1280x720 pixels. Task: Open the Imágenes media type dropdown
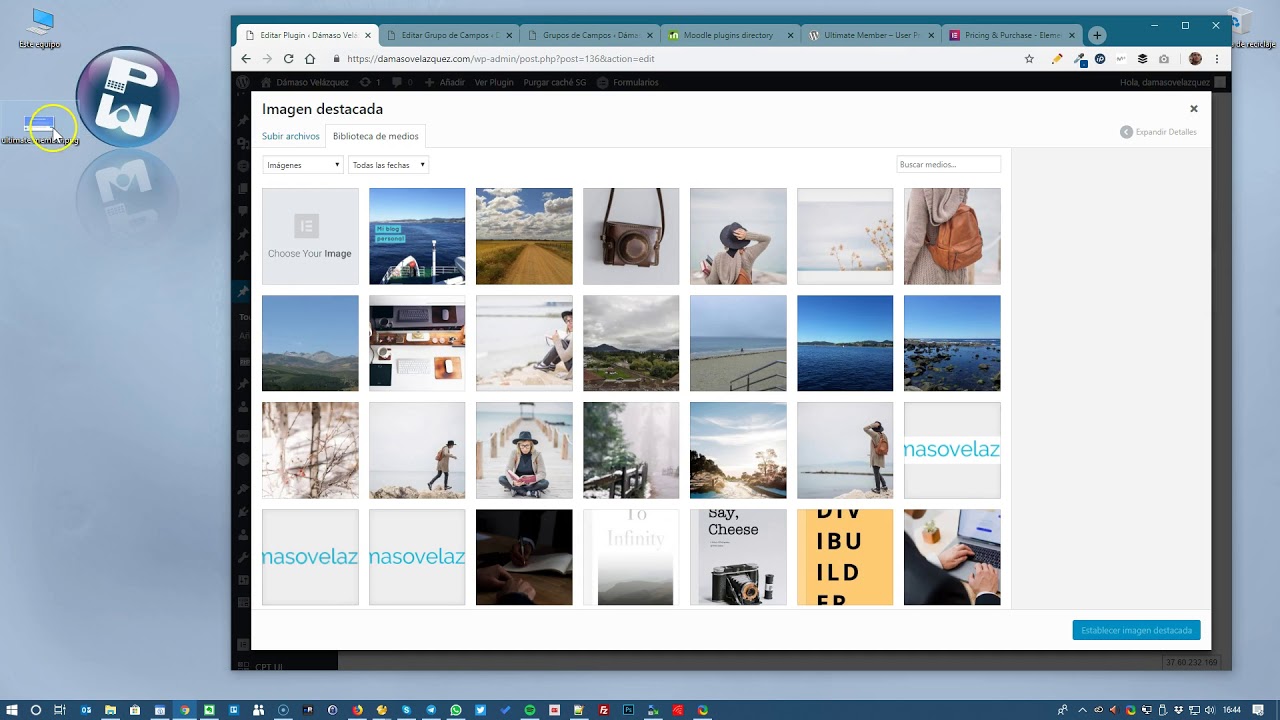coord(303,165)
